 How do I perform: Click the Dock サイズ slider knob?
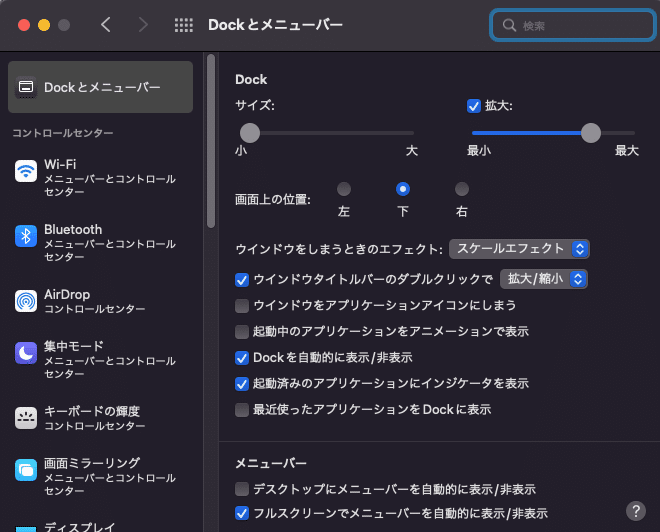250,133
